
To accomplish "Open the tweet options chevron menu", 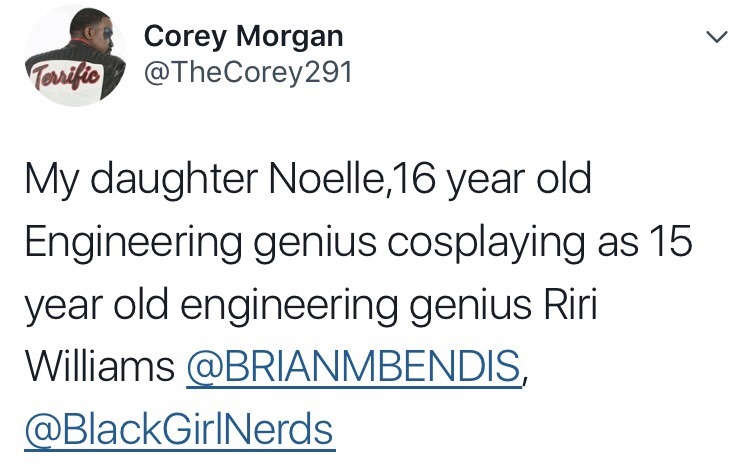I will [713, 38].
